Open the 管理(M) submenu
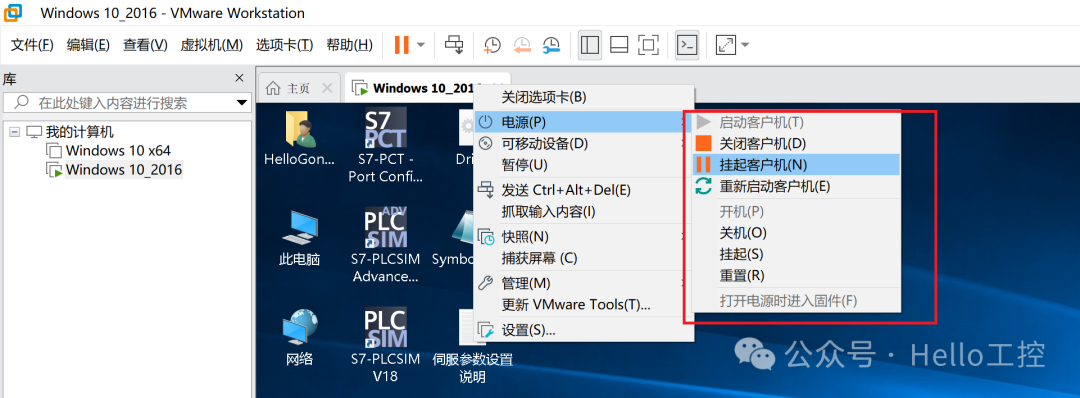Viewport: 1080px width, 398px height. 583,283
